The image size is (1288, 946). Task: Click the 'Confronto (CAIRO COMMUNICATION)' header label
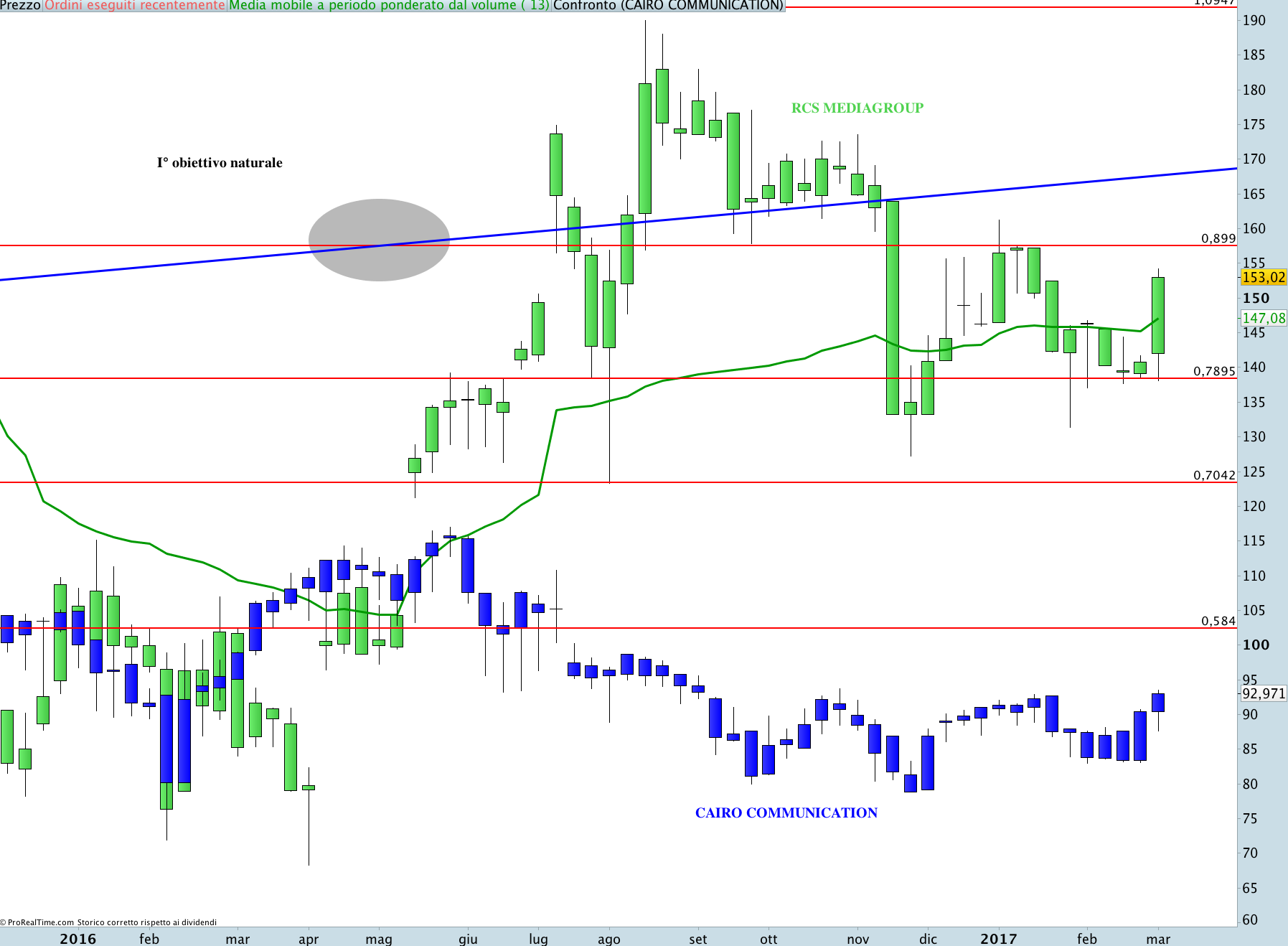[x=668, y=5]
